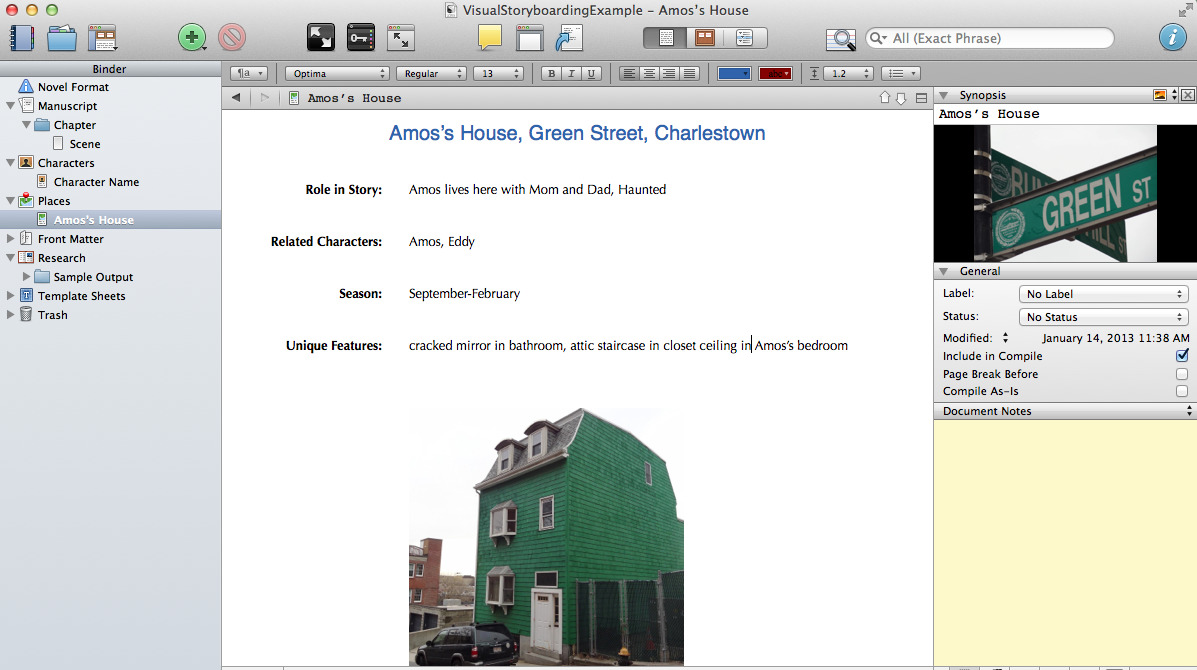
Task: Open the Keywords panel key icon
Action: 360,38
